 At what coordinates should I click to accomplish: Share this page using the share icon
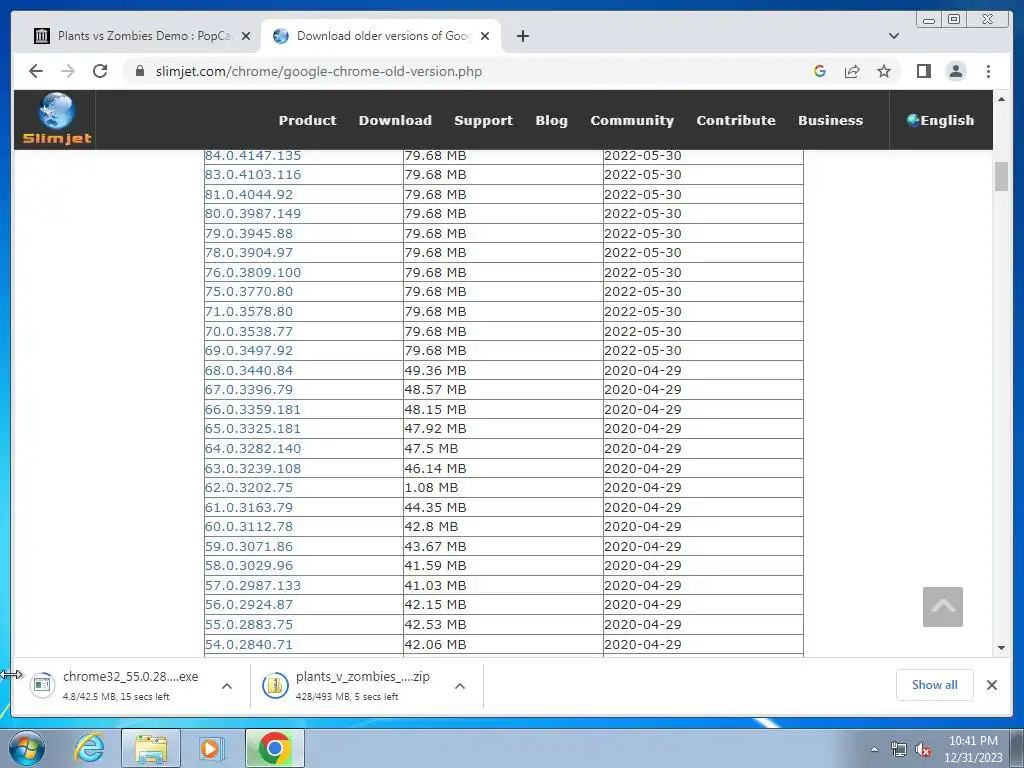click(x=852, y=71)
